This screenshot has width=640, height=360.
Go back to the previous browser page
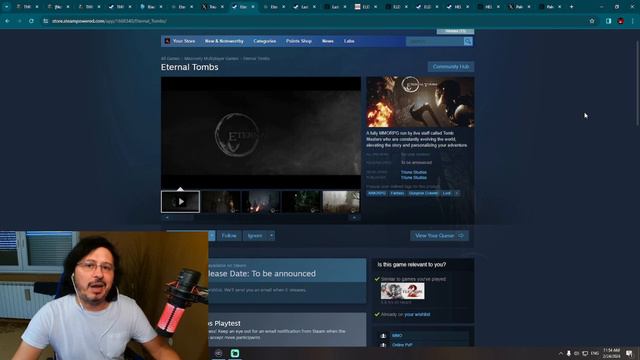point(7,21)
